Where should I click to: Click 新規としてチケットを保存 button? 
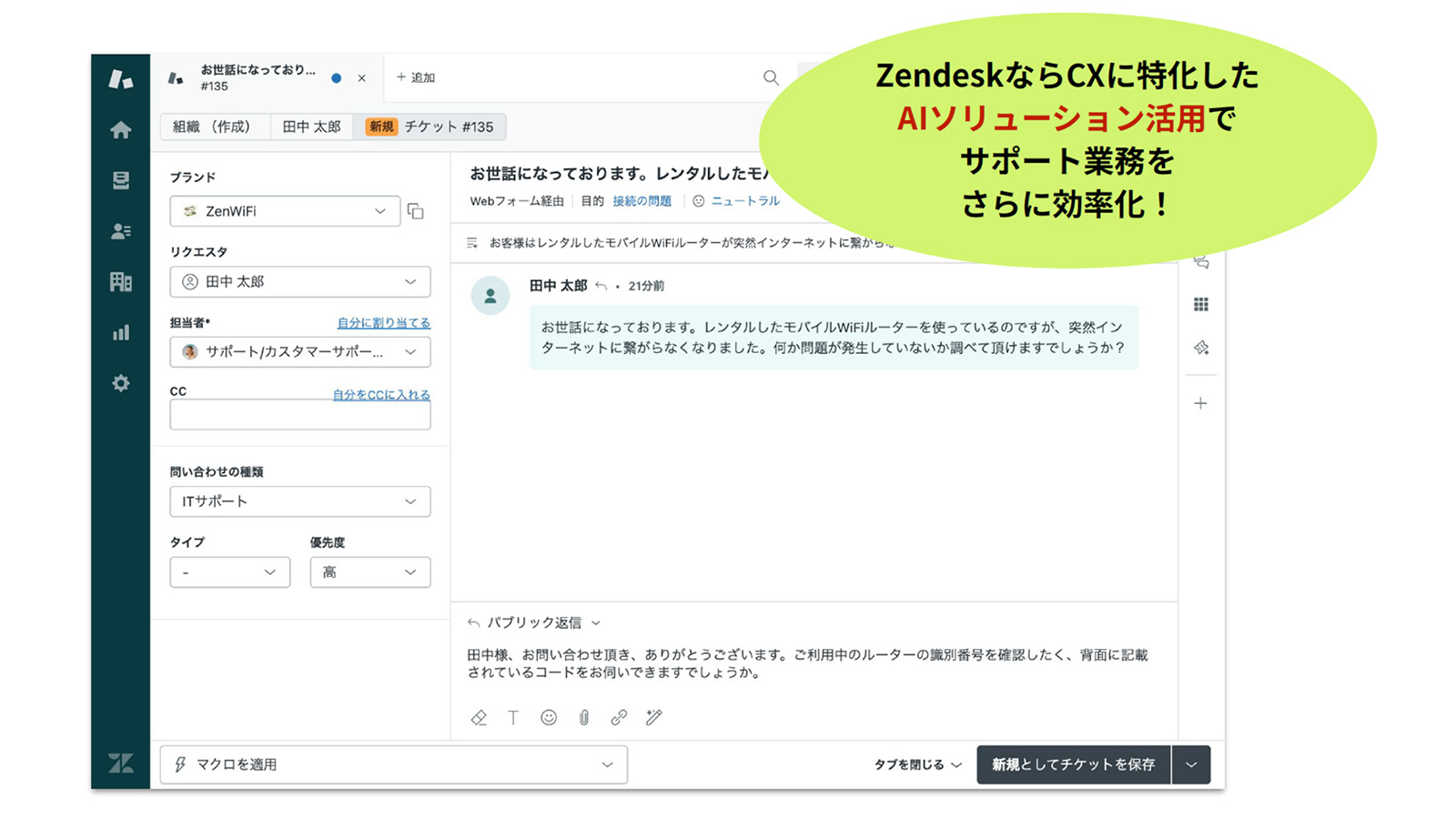1074,764
